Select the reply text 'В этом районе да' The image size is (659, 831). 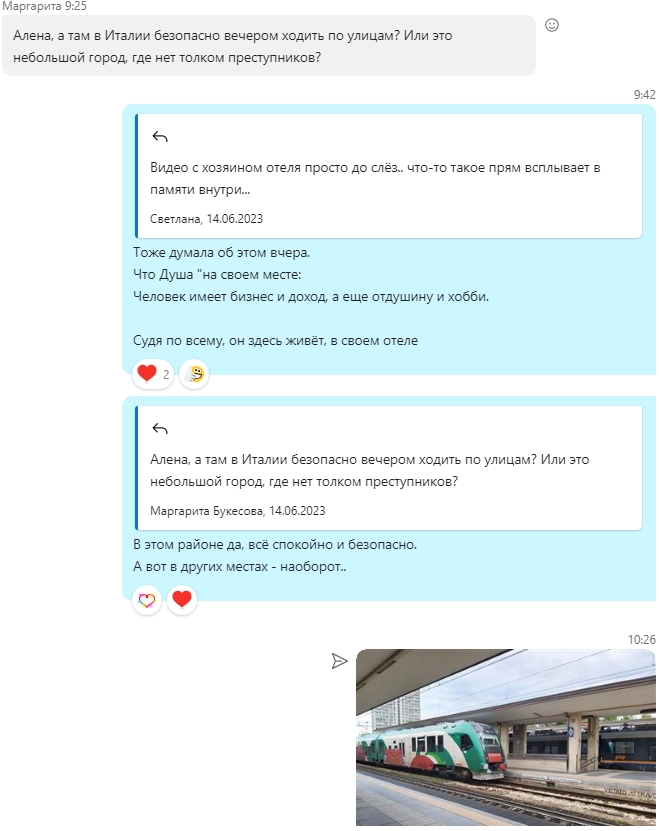tap(187, 544)
